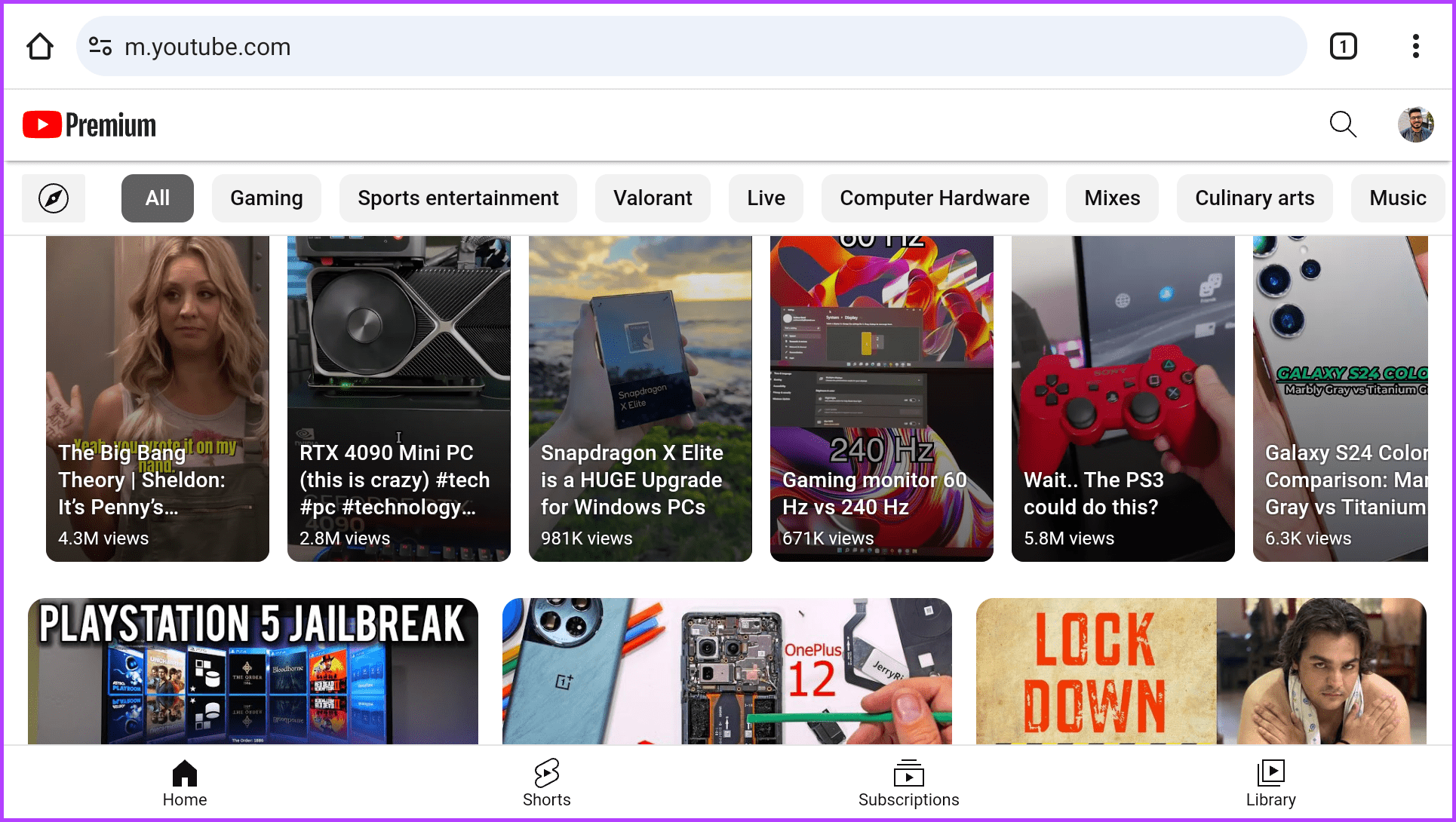Click the Music category chip
Screen dimensions: 1456x822
[x=1398, y=198]
